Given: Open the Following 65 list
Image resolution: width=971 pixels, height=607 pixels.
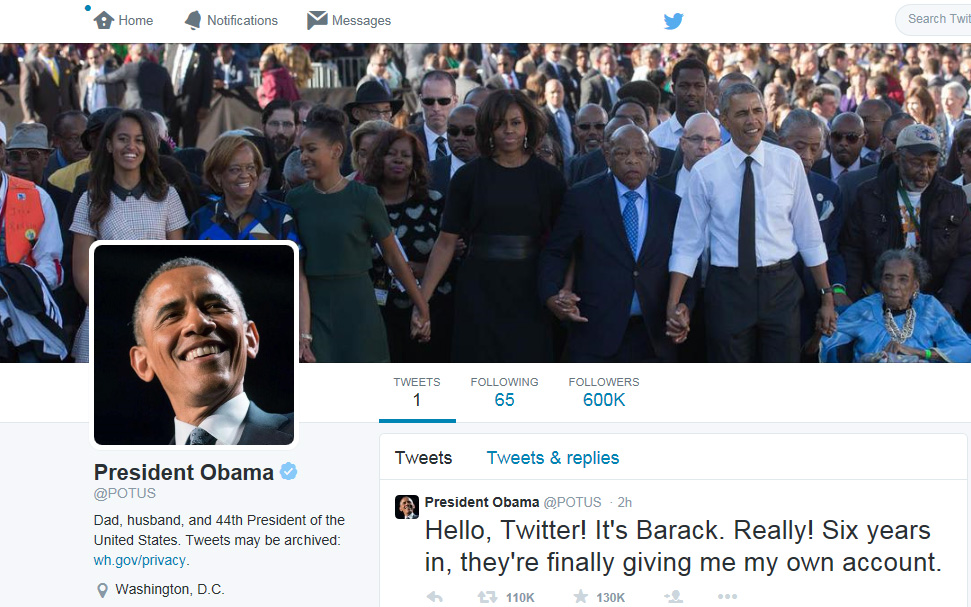Looking at the screenshot, I should coord(504,392).
